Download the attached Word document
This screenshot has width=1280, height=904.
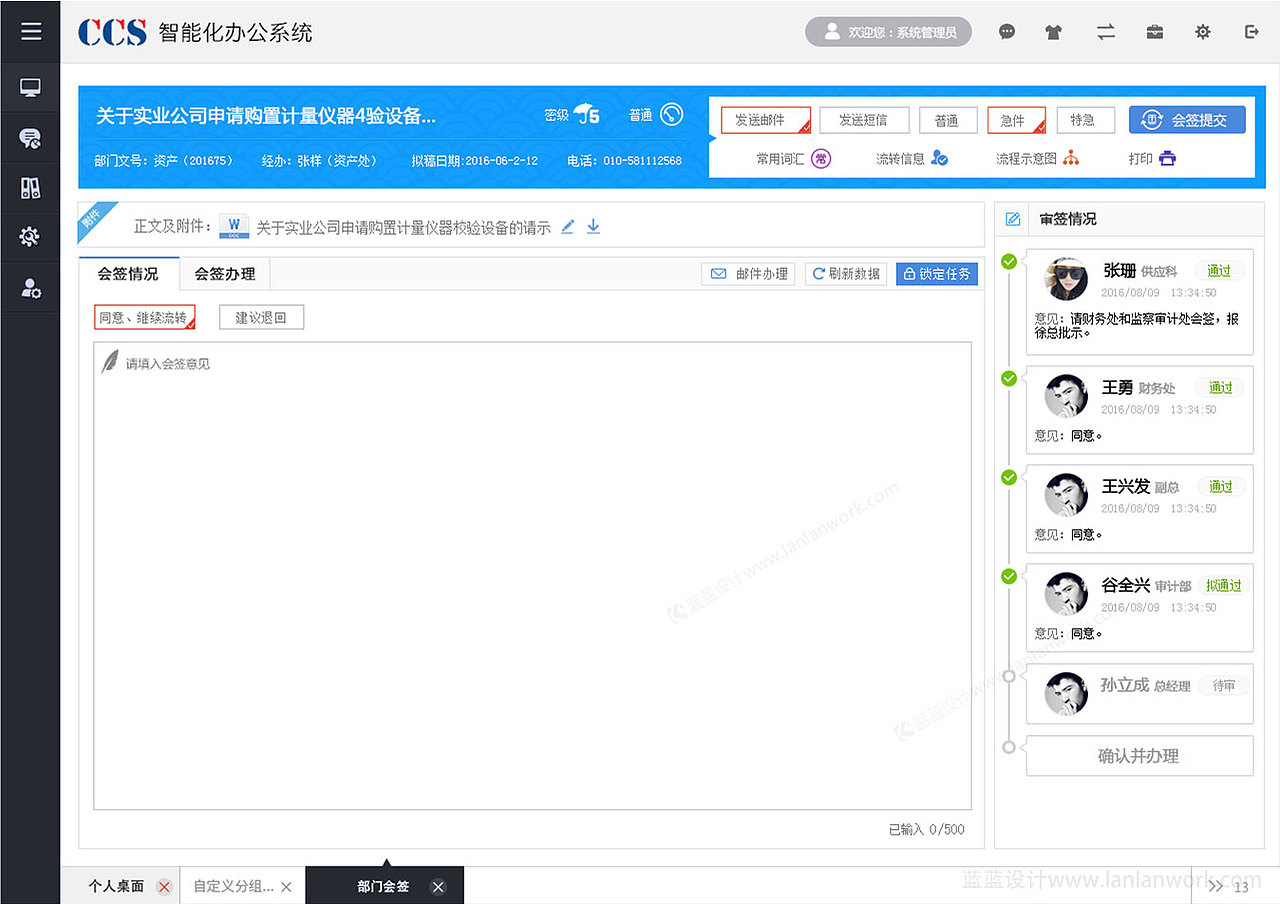click(593, 227)
